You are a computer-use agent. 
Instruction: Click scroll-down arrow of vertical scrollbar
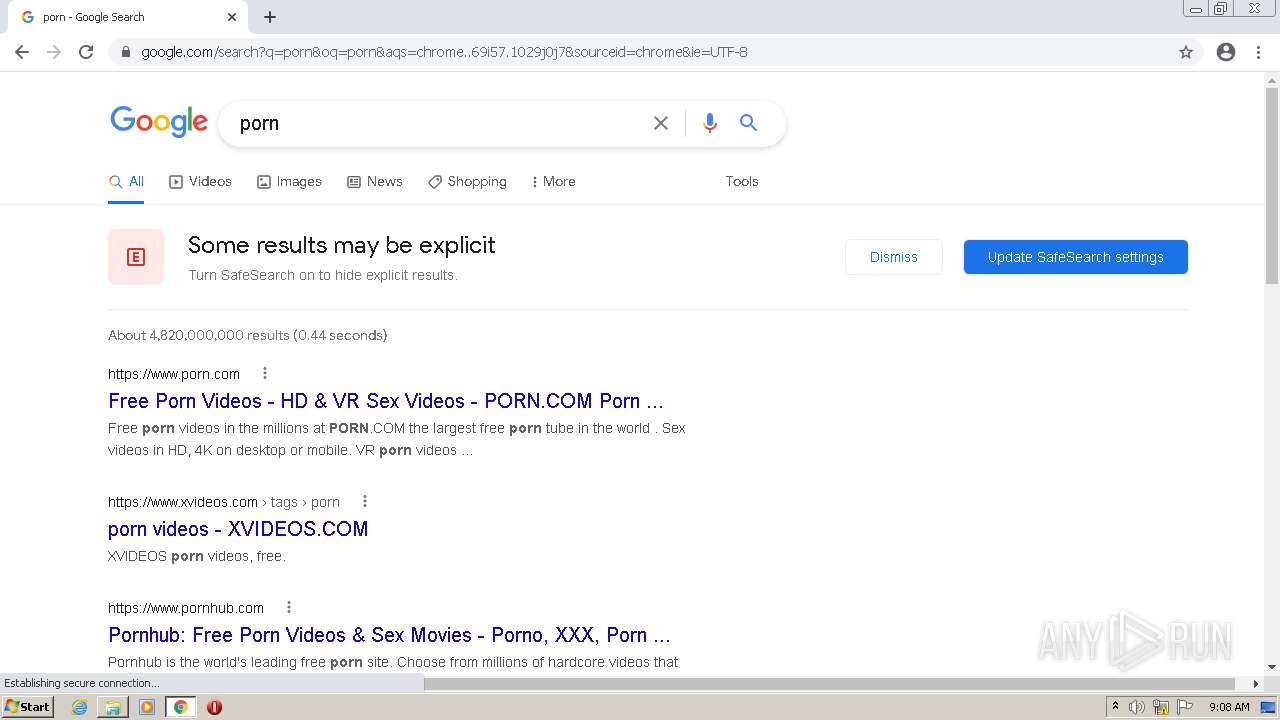[x=1272, y=667]
